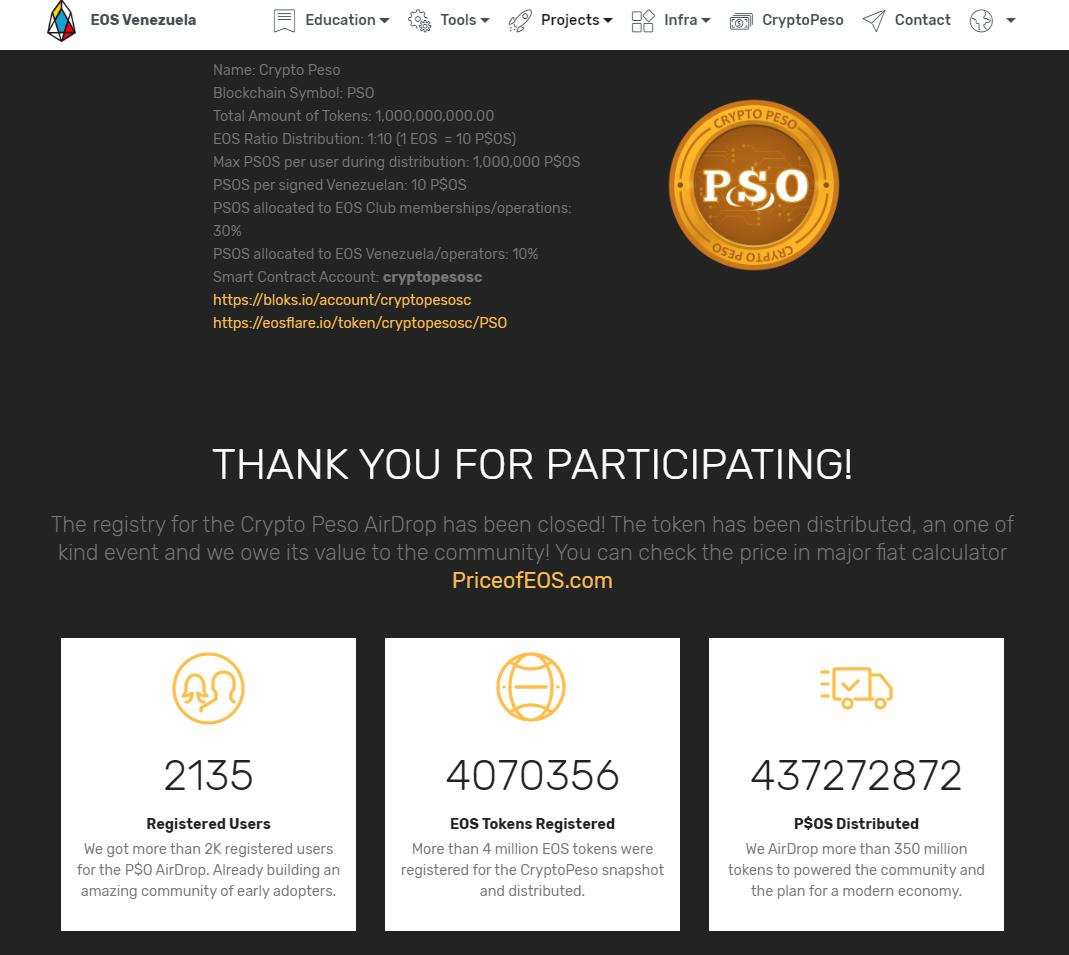Screen dimensions: 1069x955
Task: Click the Education book icon
Action: click(284, 20)
